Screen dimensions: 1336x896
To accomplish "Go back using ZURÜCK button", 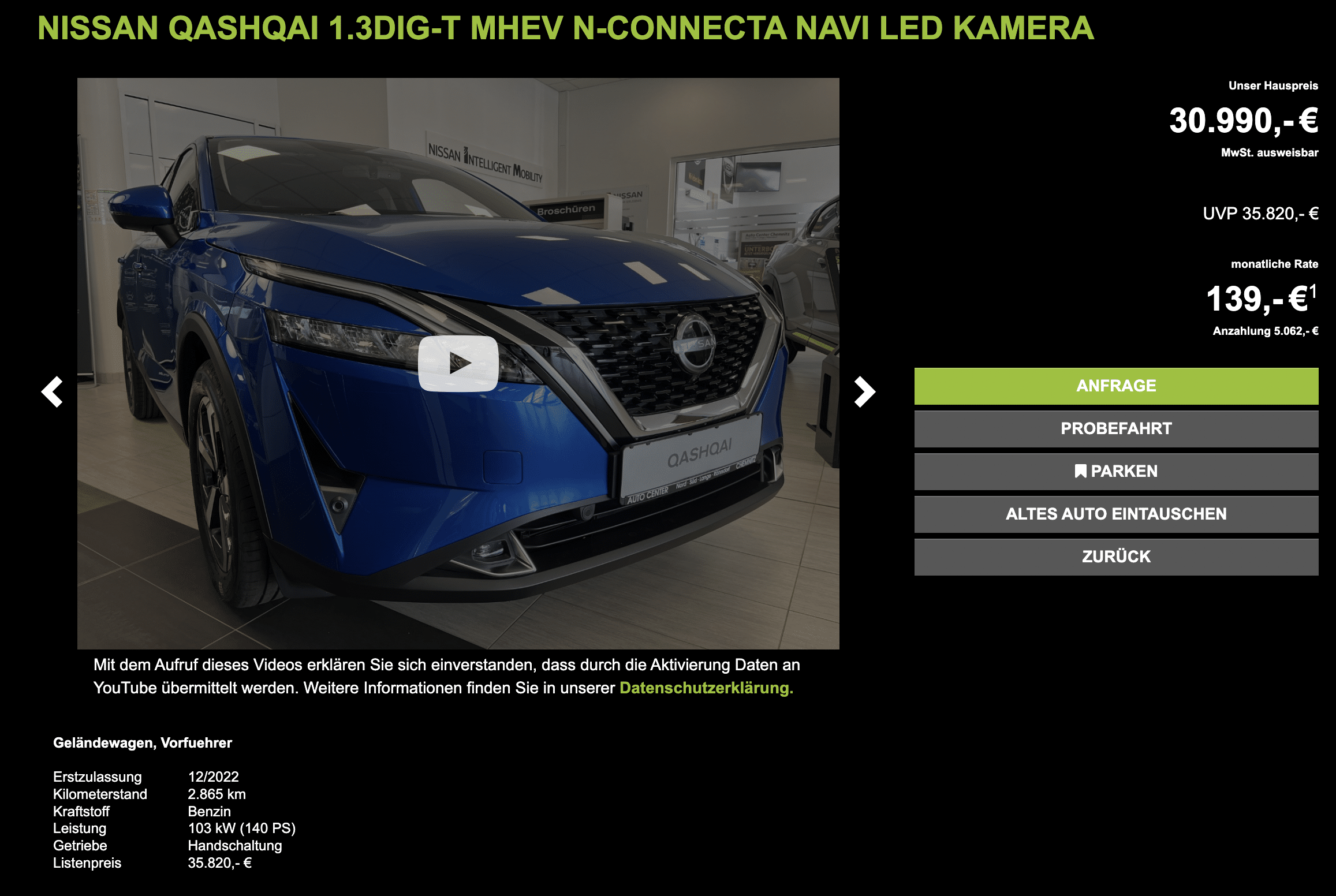I will coord(1116,557).
